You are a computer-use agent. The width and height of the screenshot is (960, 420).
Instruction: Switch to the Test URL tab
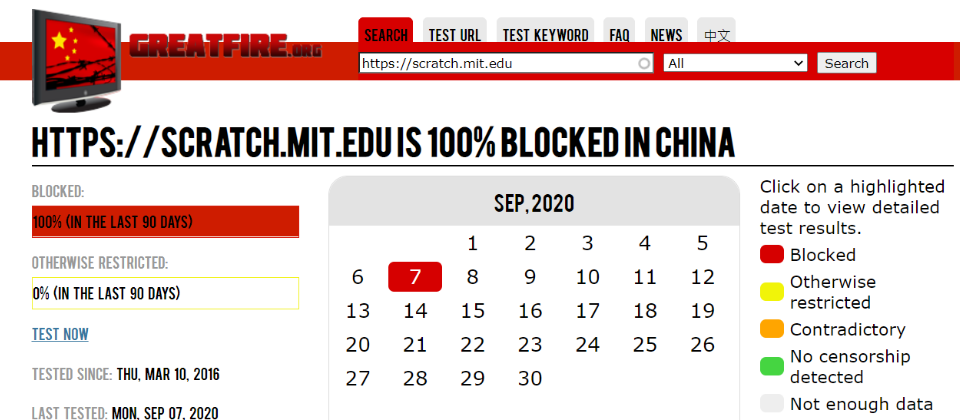click(455, 35)
